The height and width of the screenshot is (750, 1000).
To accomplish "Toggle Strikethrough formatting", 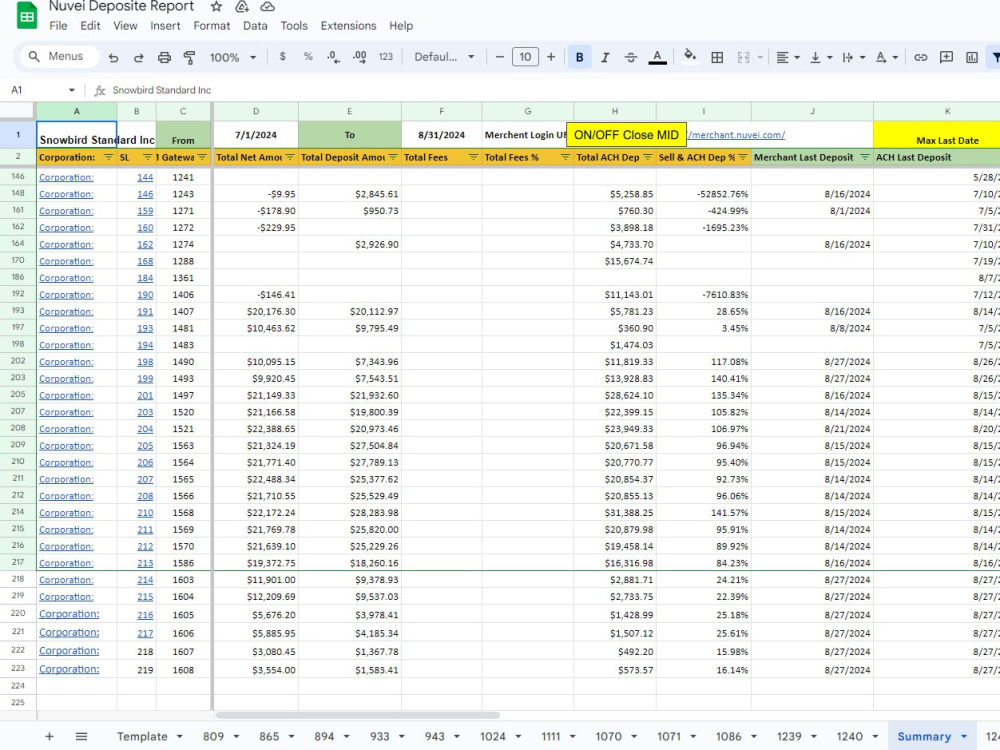I will click(631, 57).
